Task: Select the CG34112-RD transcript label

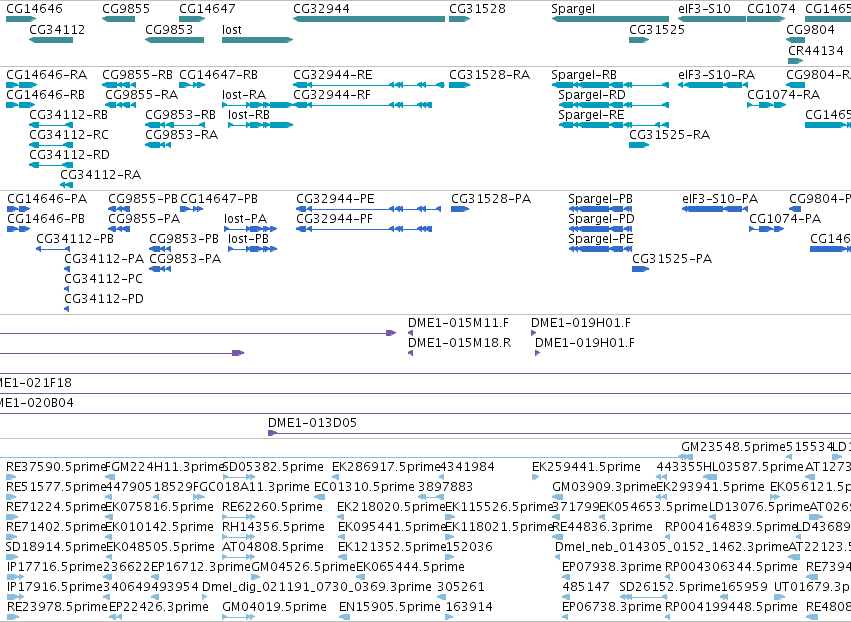Action: 69,155
